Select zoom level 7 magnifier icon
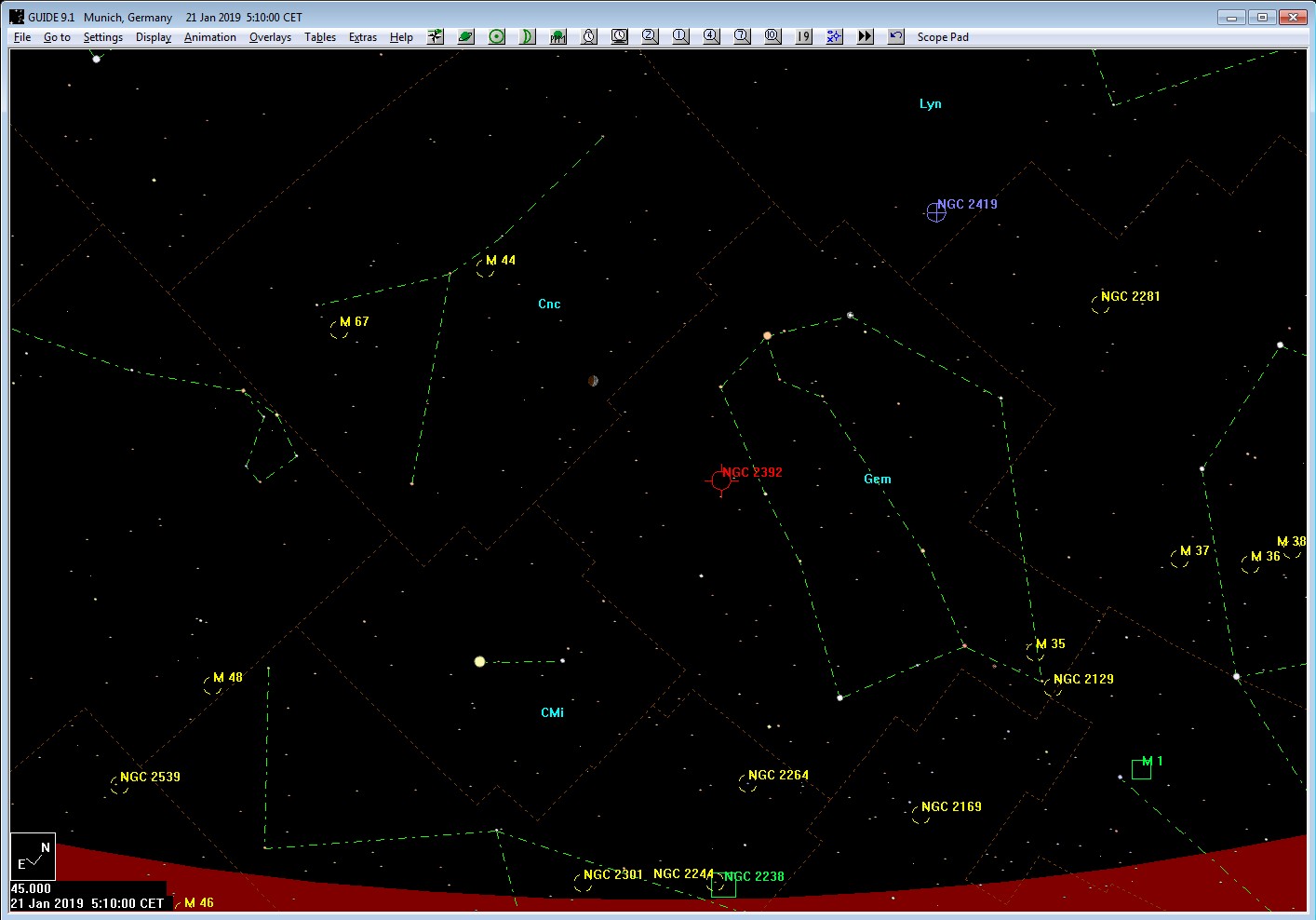Screen dimensions: 1316x920 coord(743,36)
